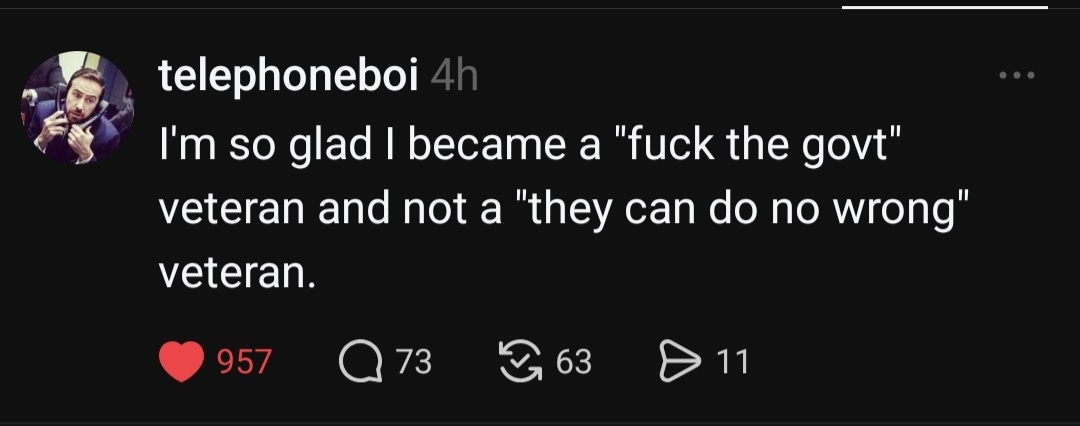Open replies via the comment bubble icon
Viewport: 1080px width, 426px height.
360,361
